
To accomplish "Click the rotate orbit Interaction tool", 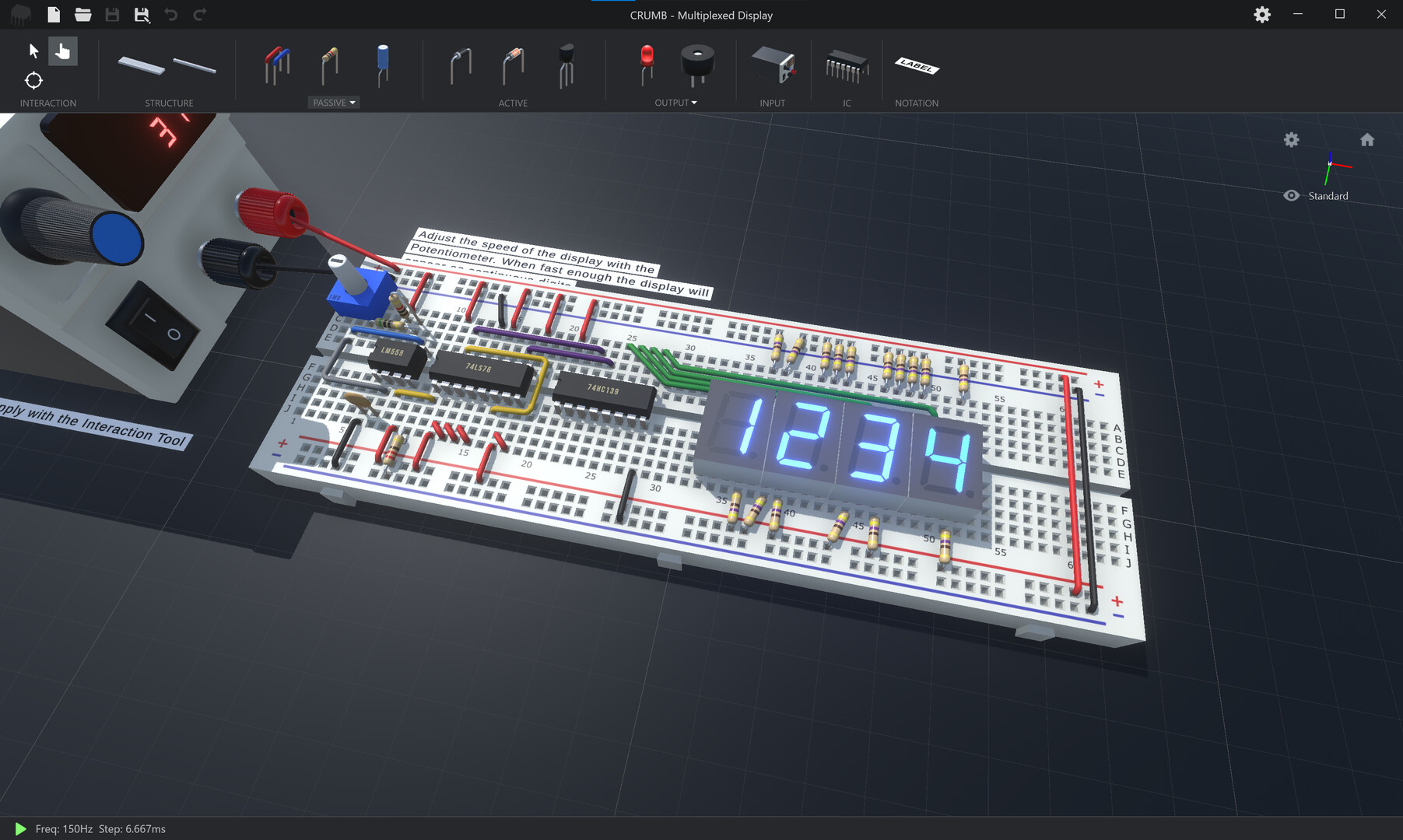I will click(33, 80).
